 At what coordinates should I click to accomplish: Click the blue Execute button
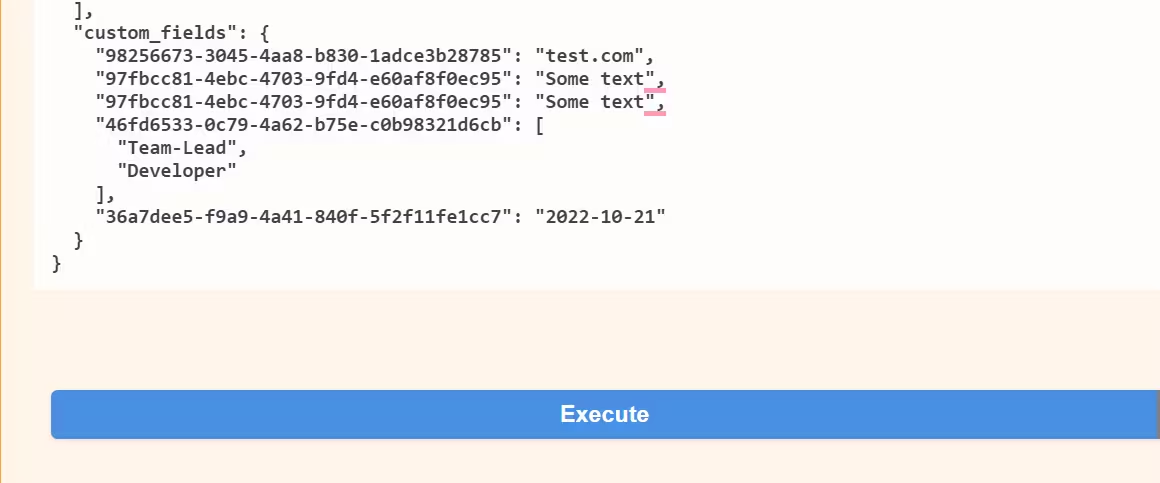pyautogui.click(x=604, y=414)
